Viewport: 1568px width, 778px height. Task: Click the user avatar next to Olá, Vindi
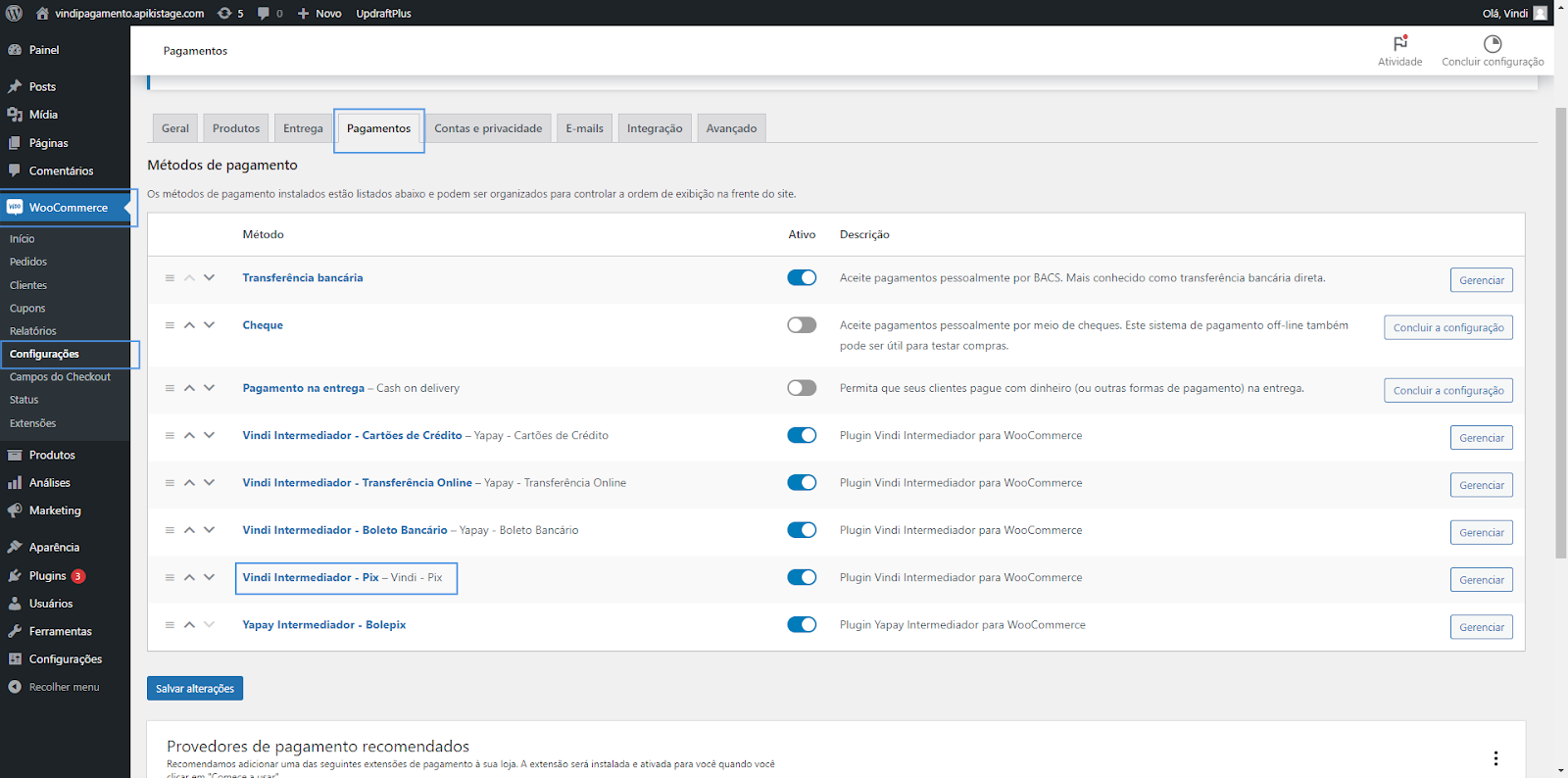[1540, 13]
